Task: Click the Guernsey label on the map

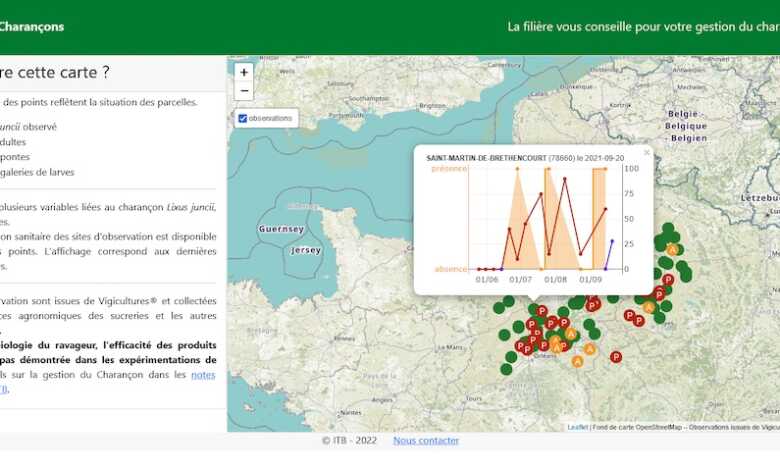Action: [x=281, y=229]
